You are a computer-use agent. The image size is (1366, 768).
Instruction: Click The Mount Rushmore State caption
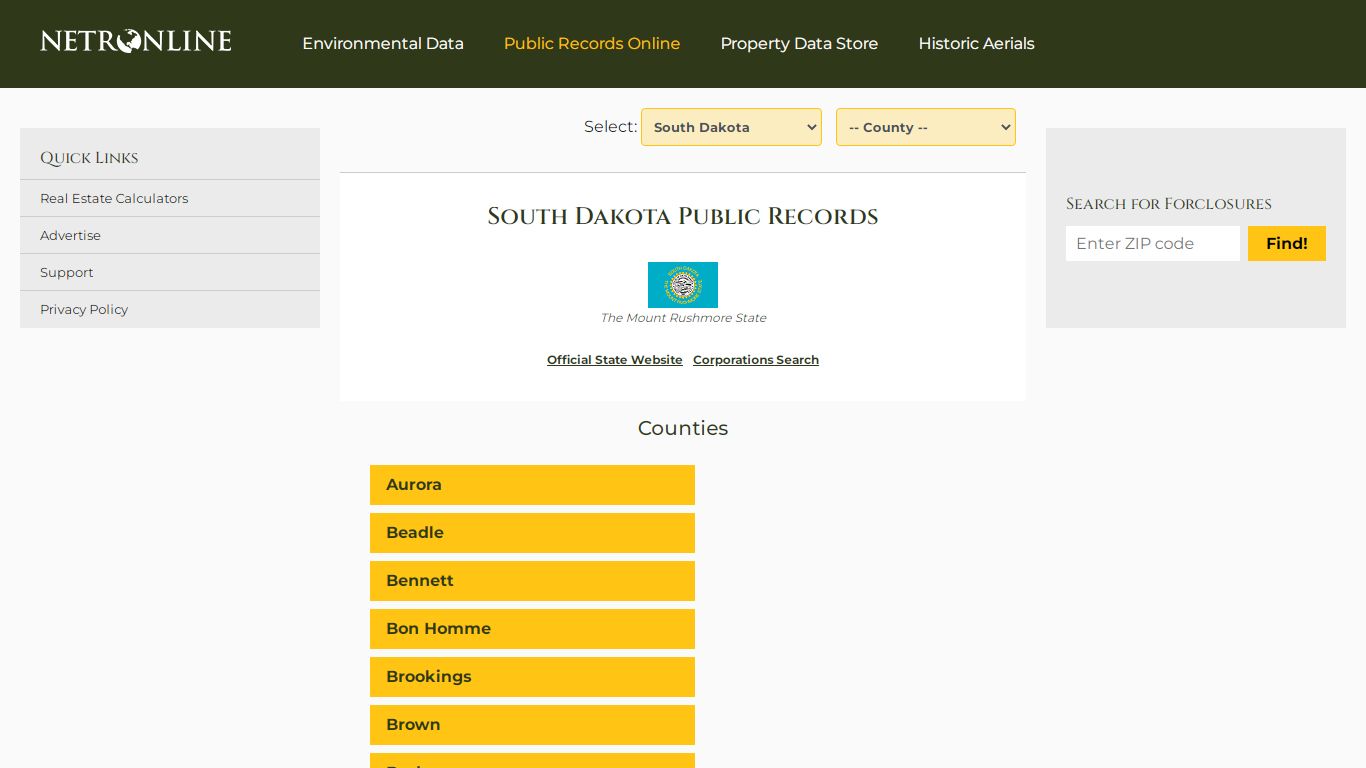click(x=683, y=318)
